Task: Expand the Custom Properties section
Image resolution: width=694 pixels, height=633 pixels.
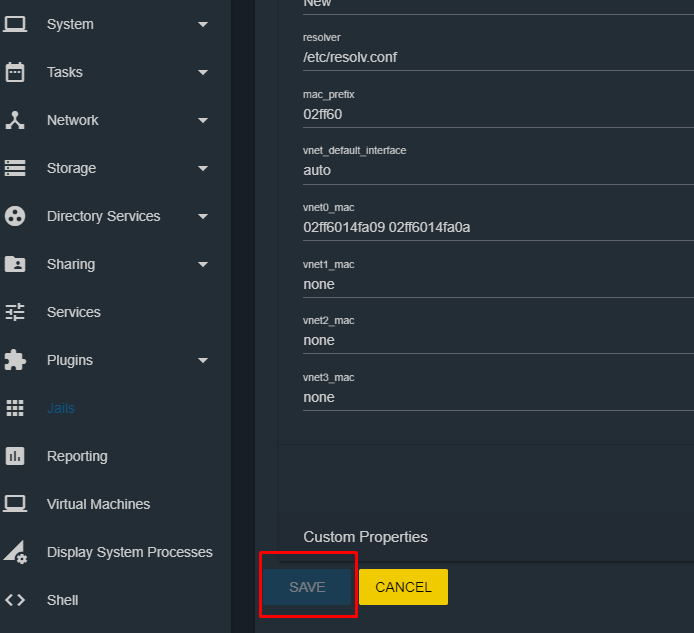Action: [365, 537]
